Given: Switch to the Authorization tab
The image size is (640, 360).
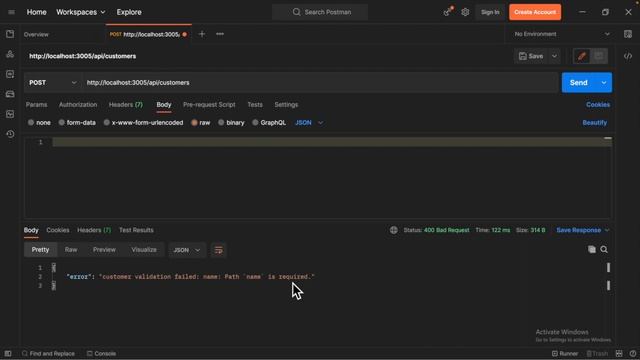Looking at the screenshot, I should pyautogui.click(x=78, y=104).
